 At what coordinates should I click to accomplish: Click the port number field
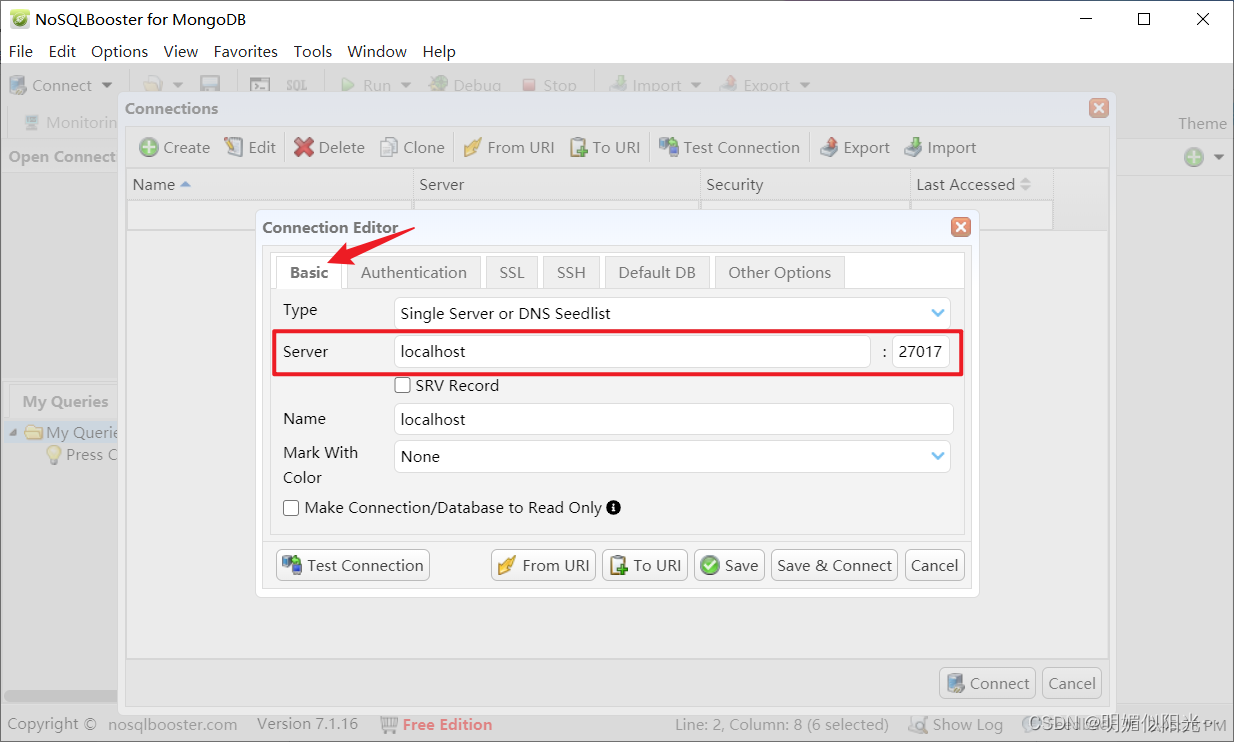(x=921, y=351)
